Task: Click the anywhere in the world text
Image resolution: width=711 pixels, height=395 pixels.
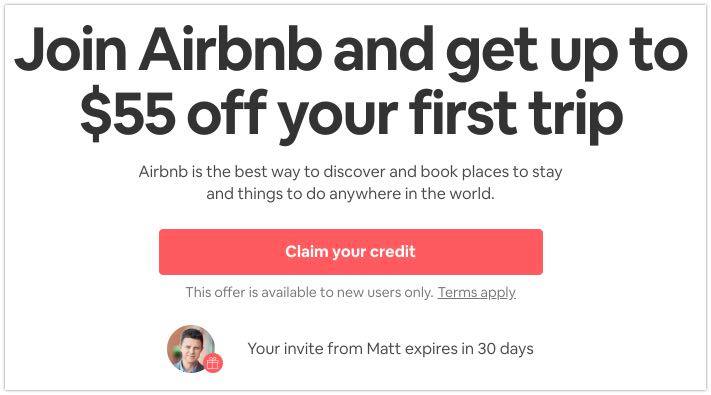Action: [x=411, y=194]
